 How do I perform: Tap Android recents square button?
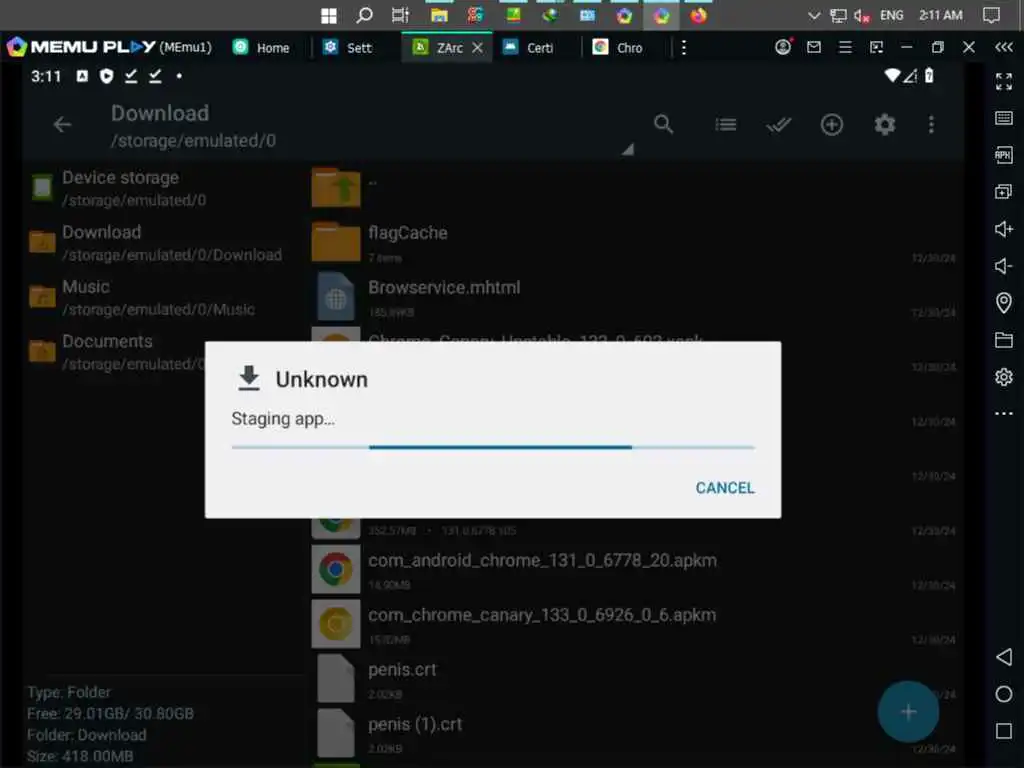coord(1004,731)
